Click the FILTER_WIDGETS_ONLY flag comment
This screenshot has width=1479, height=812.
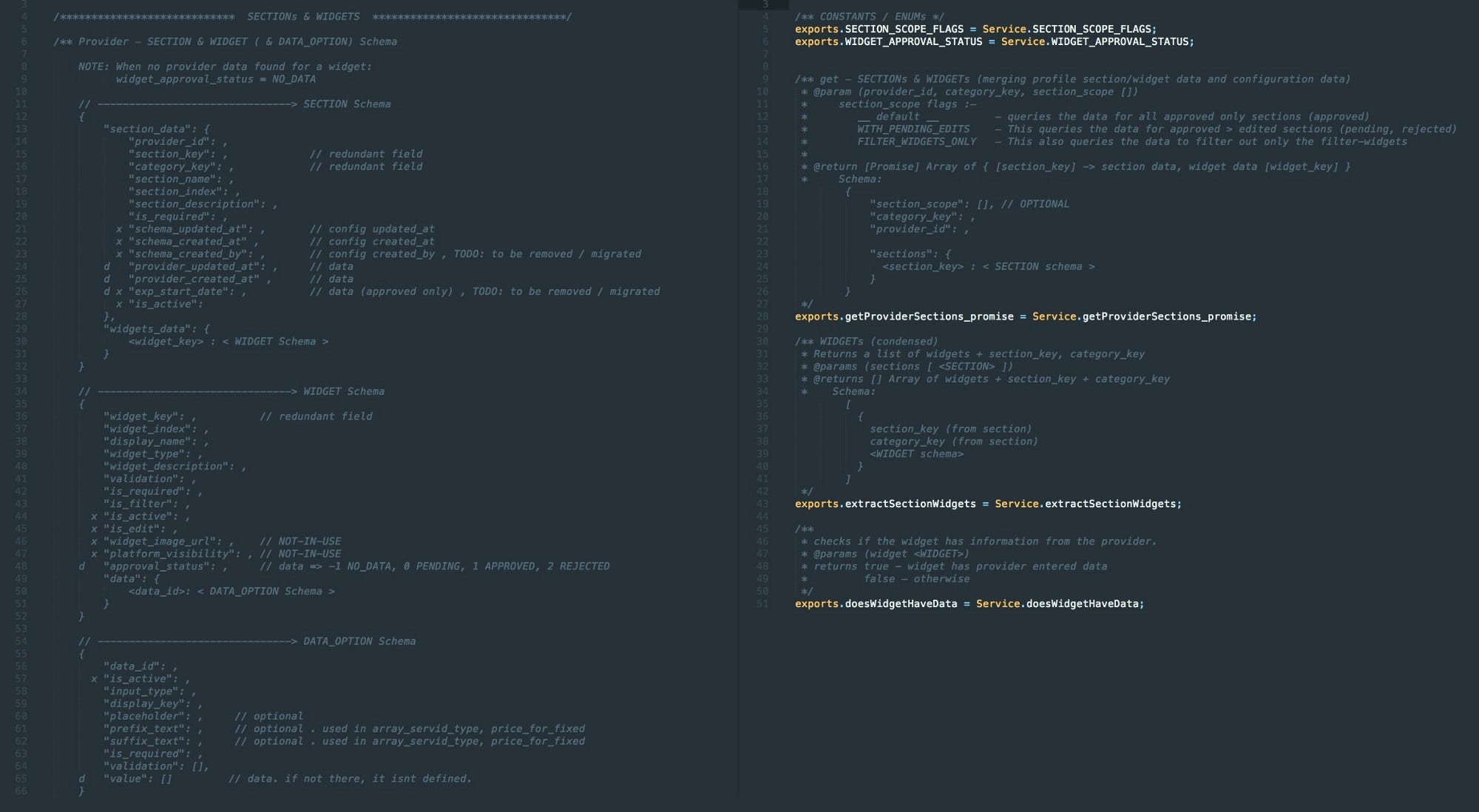(916, 141)
